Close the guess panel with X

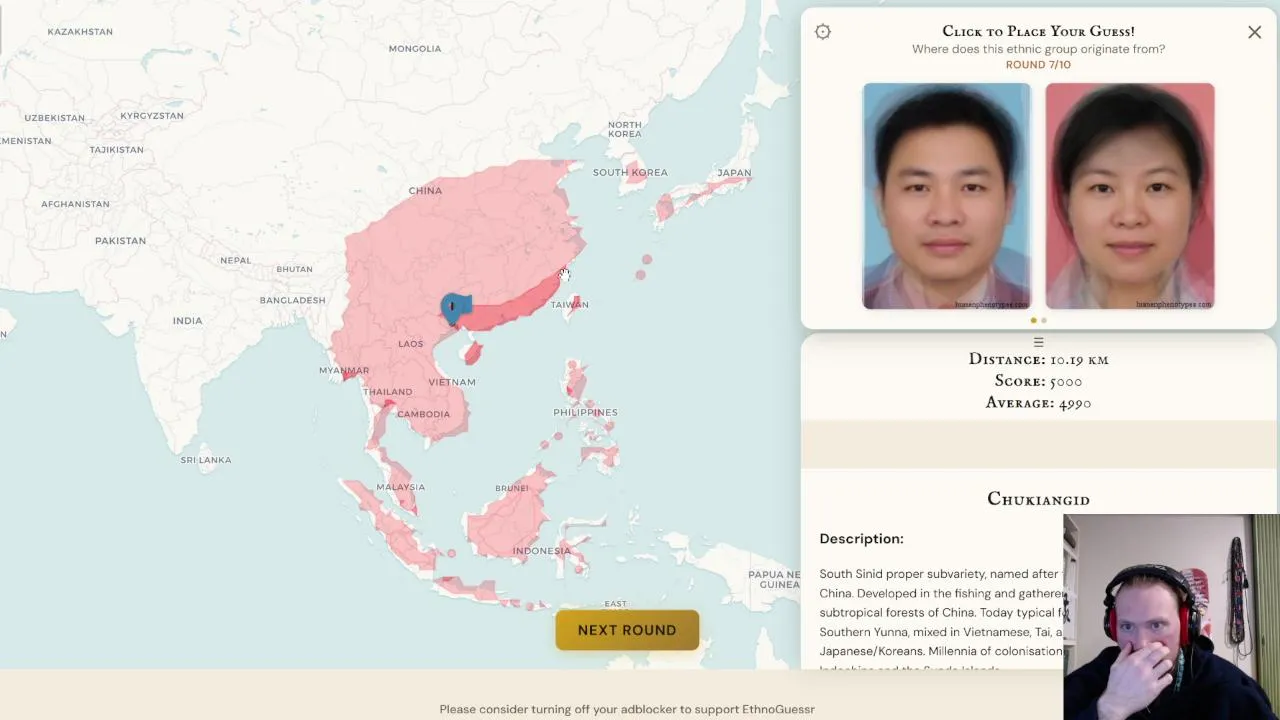pos(1254,32)
